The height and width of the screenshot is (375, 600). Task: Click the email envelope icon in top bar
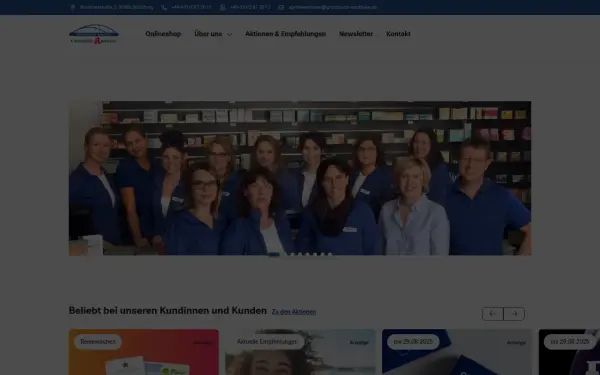pos(281,7)
